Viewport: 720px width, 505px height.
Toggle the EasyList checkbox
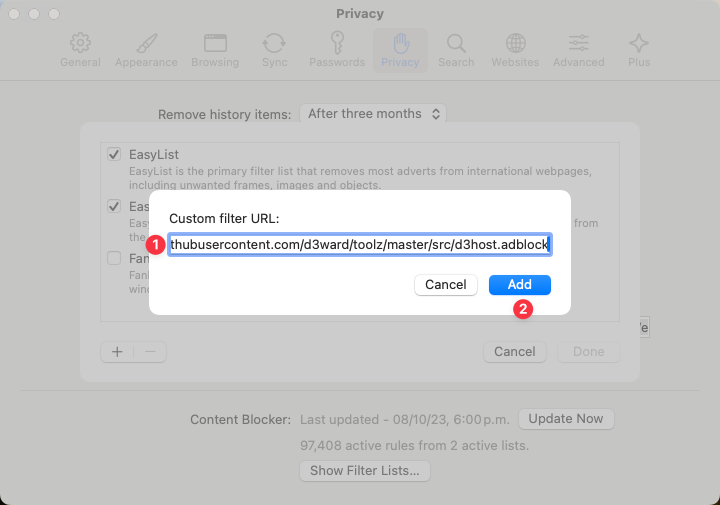click(x=114, y=154)
